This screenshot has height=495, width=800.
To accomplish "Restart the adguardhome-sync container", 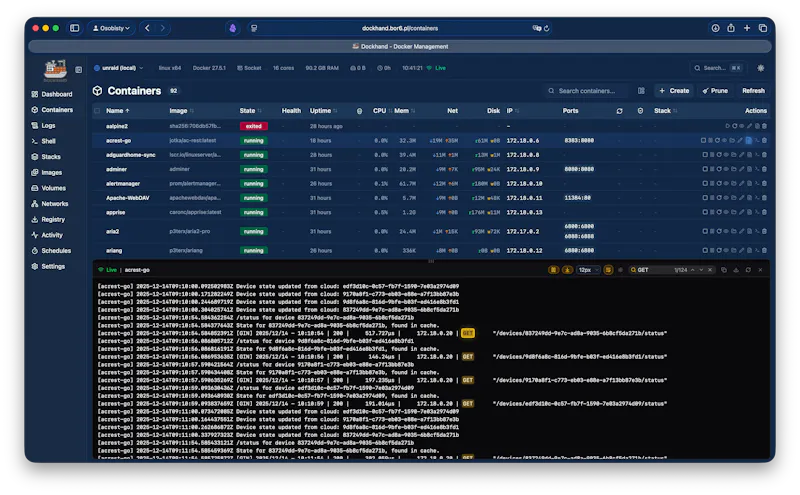I will [719, 155].
